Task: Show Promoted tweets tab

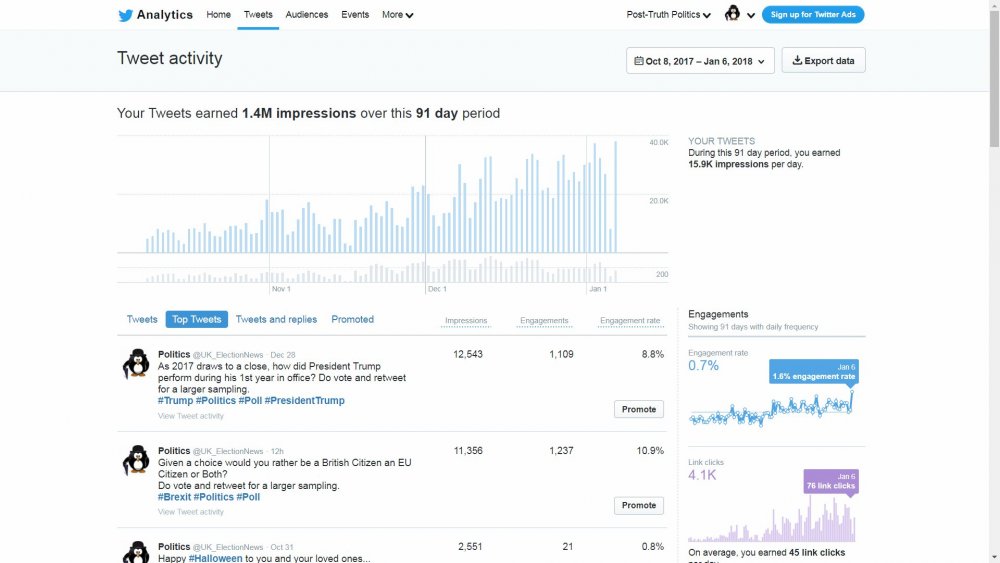Action: pyautogui.click(x=352, y=320)
